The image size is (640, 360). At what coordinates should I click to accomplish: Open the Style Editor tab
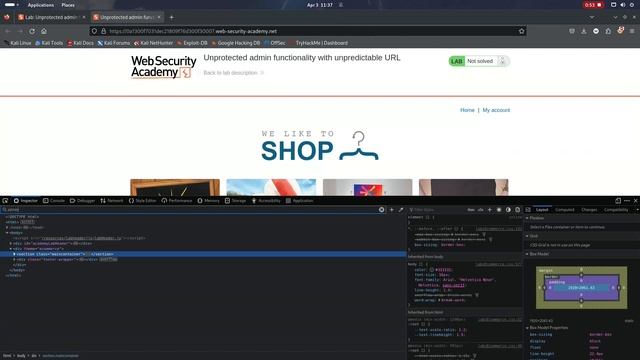click(142, 200)
